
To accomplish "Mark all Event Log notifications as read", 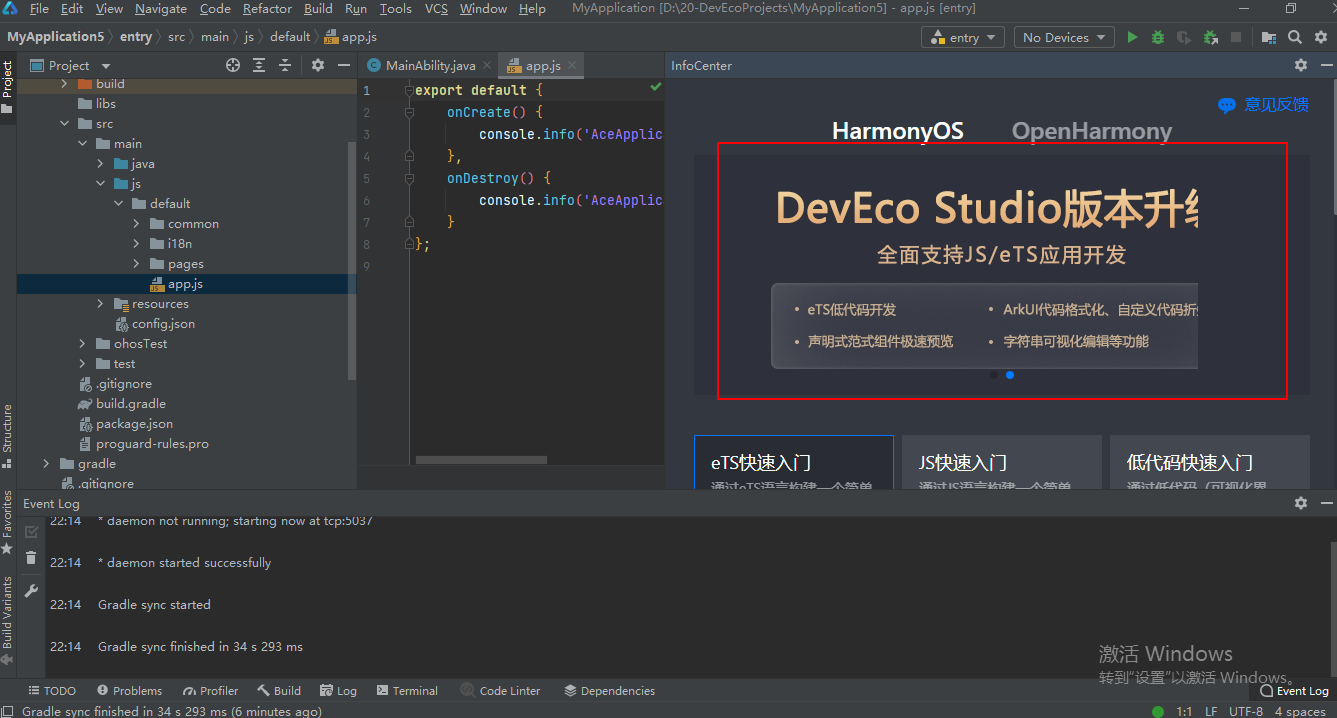I will tap(31, 532).
